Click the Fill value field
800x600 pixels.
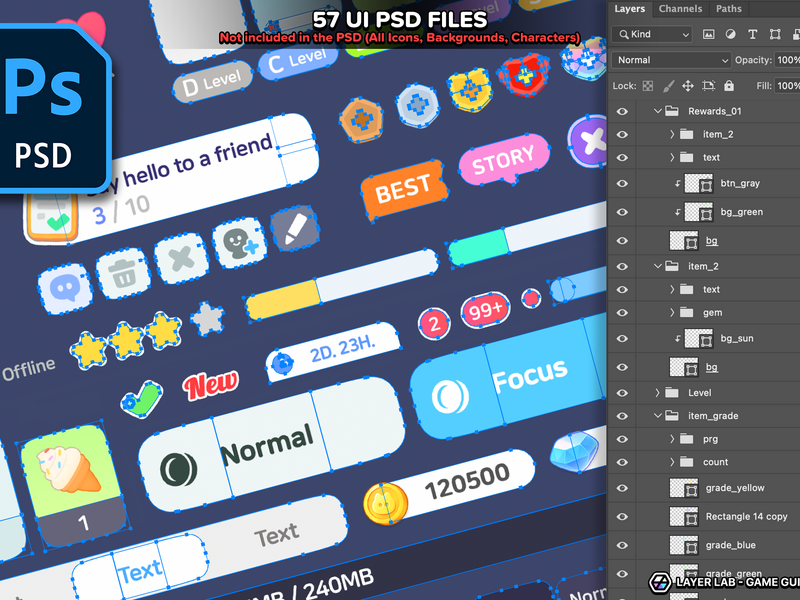787,86
